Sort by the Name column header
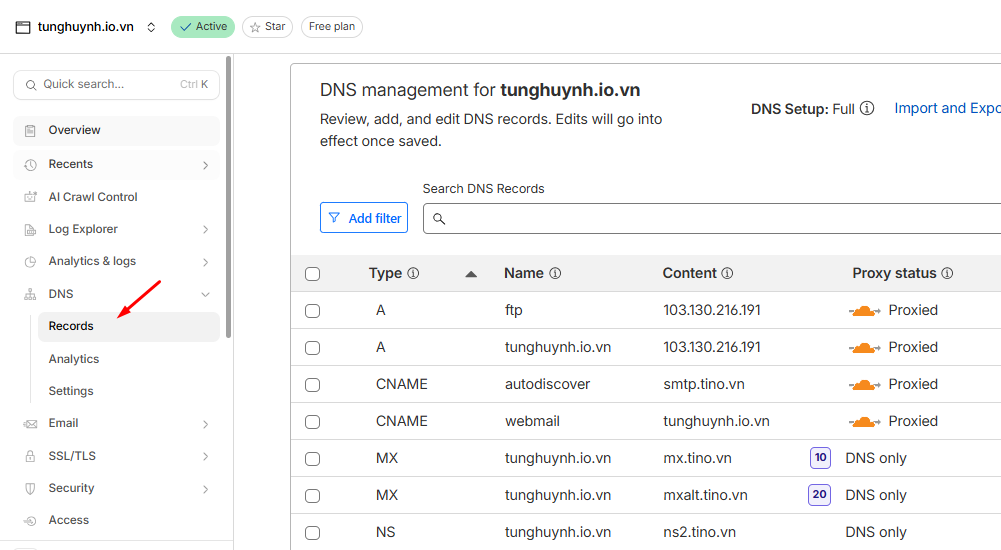This screenshot has width=1001, height=550. click(x=523, y=273)
